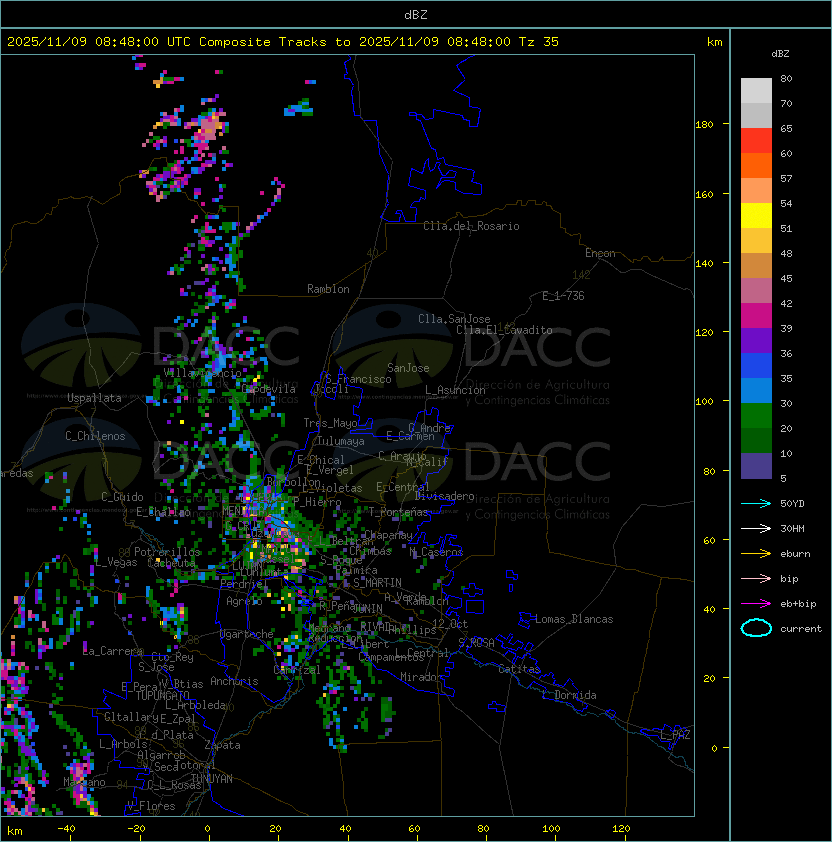The image size is (832, 842).
Task: Click the yellow eburn track arrow
Action: coord(756,553)
